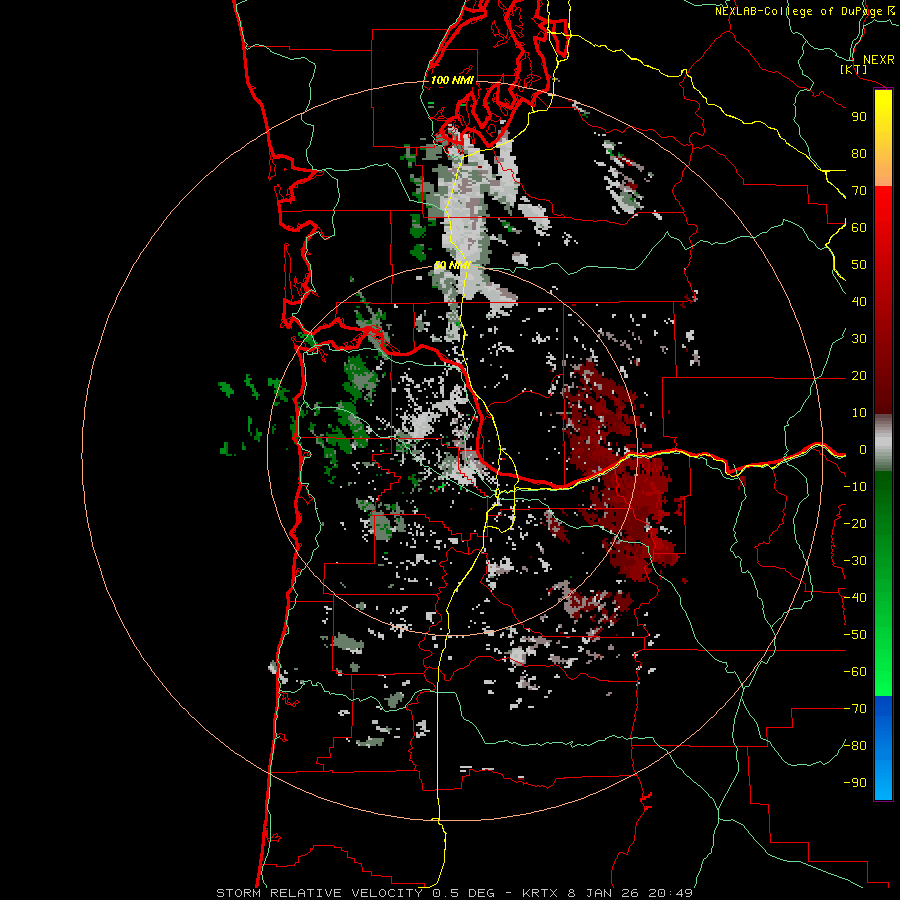Click the 60 value on the velocity scale
This screenshot has height=900, width=900.
[x=859, y=228]
